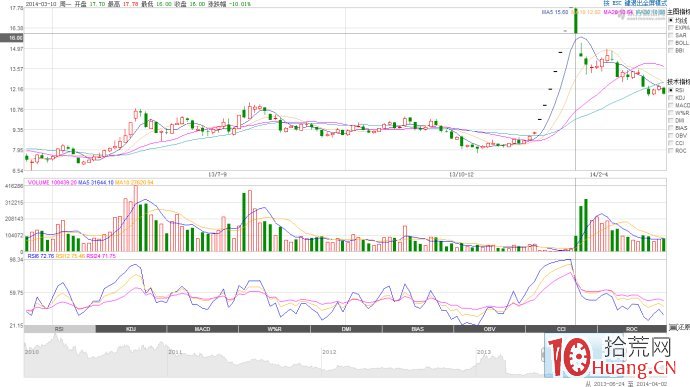690x387 pixels.
Task: Click the 还原 button beside the ROC tab
Action: [679, 328]
